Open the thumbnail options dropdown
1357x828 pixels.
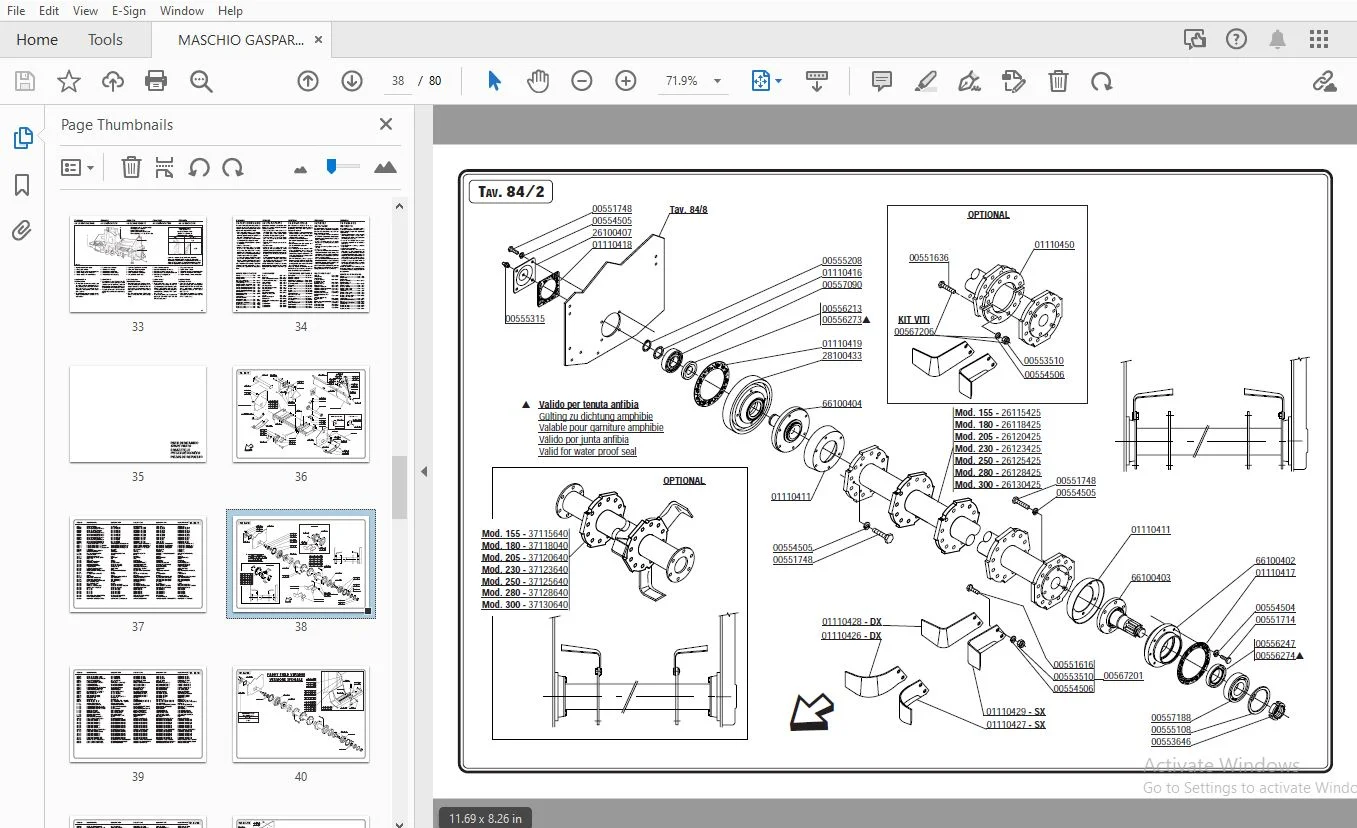click(77, 168)
